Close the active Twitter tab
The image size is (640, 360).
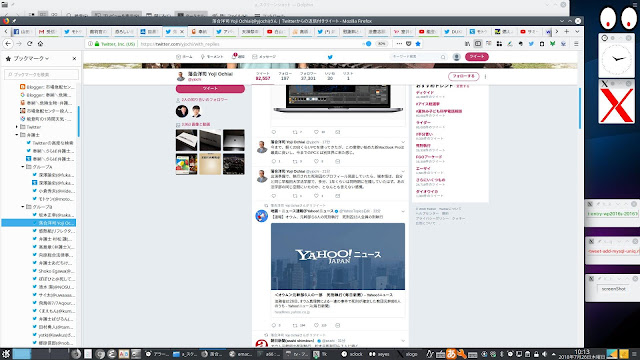182,31
